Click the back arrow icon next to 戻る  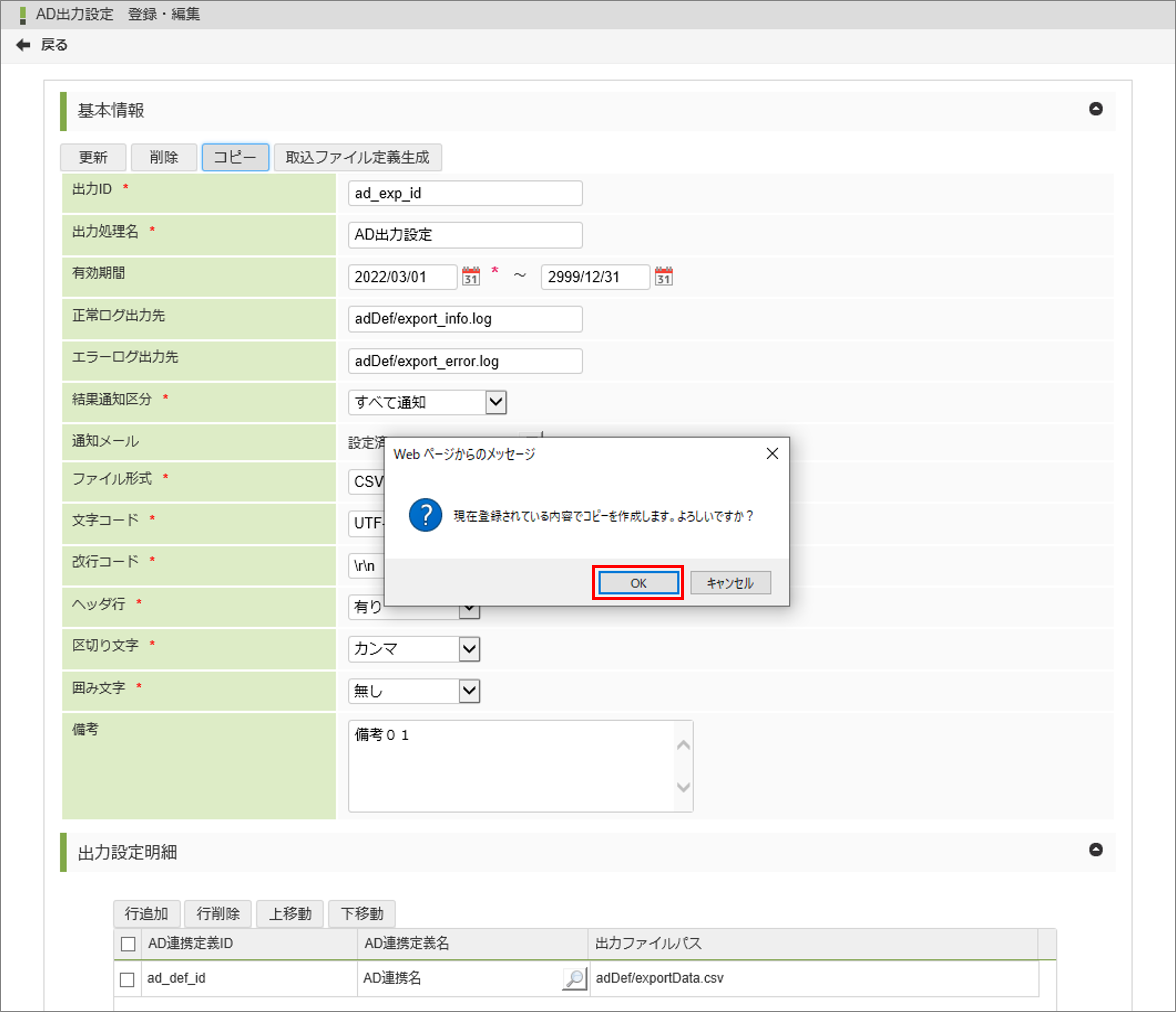[x=23, y=45]
